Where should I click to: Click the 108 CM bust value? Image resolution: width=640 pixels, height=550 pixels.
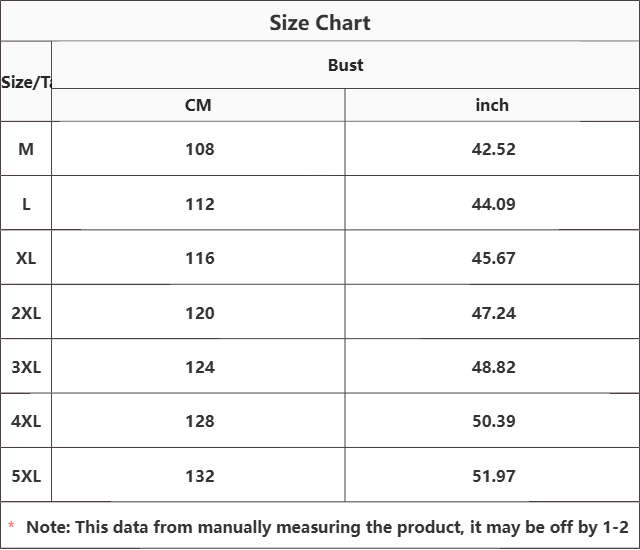click(199, 149)
